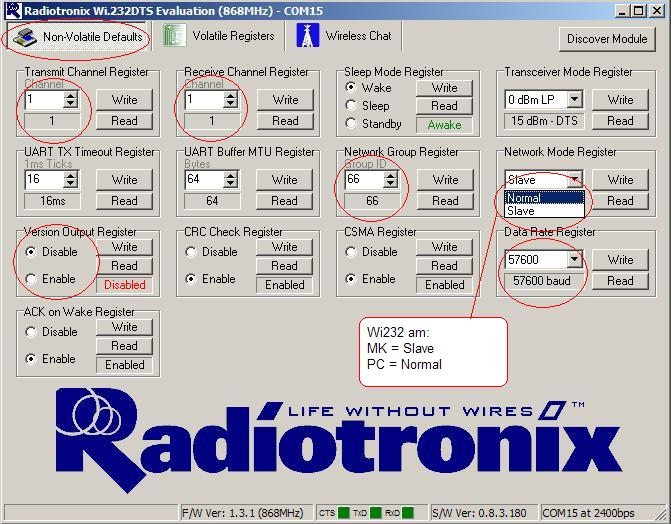
Task: Choose Normal in the Network Mode list
Action: (524, 198)
